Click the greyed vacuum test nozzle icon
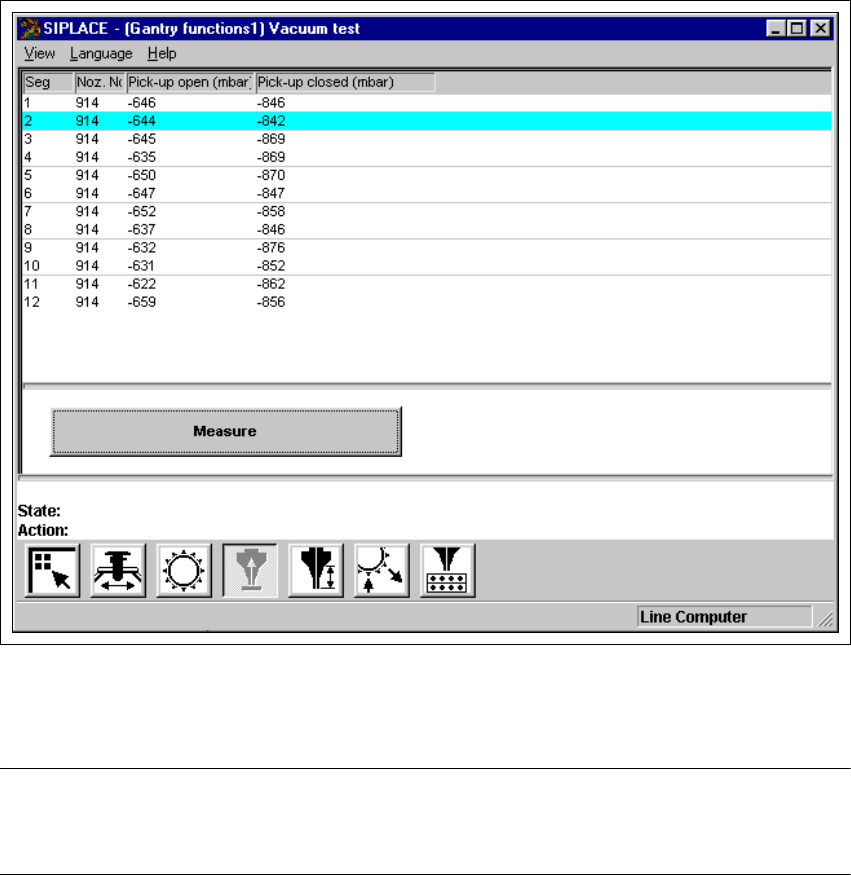This screenshot has height=875, width=851. (x=250, y=570)
